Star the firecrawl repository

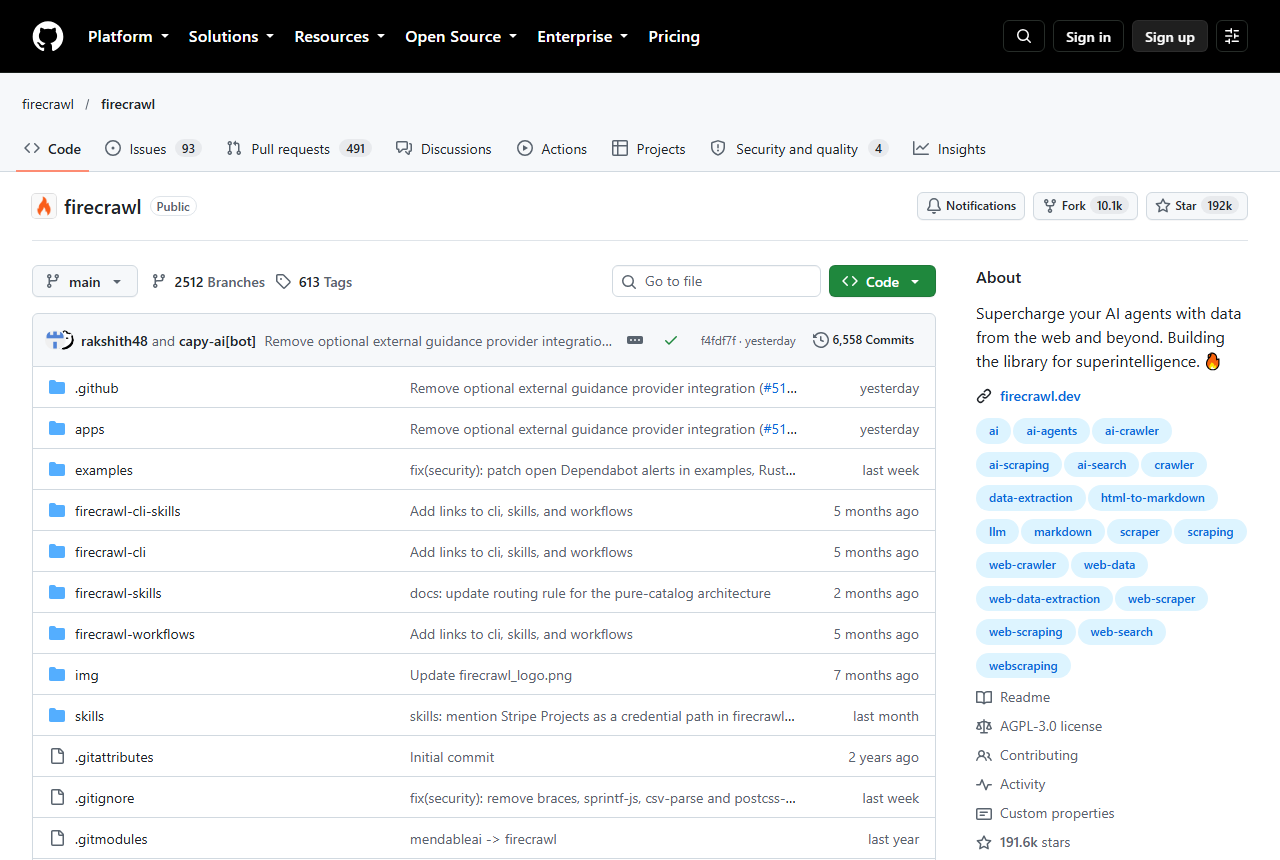1197,206
